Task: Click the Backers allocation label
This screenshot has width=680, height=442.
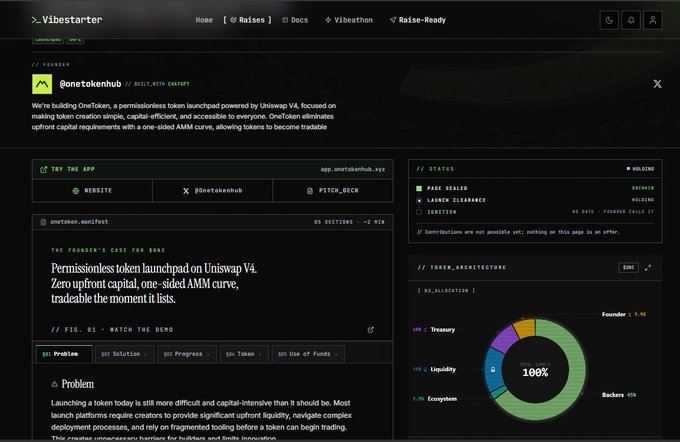Action: pos(613,395)
